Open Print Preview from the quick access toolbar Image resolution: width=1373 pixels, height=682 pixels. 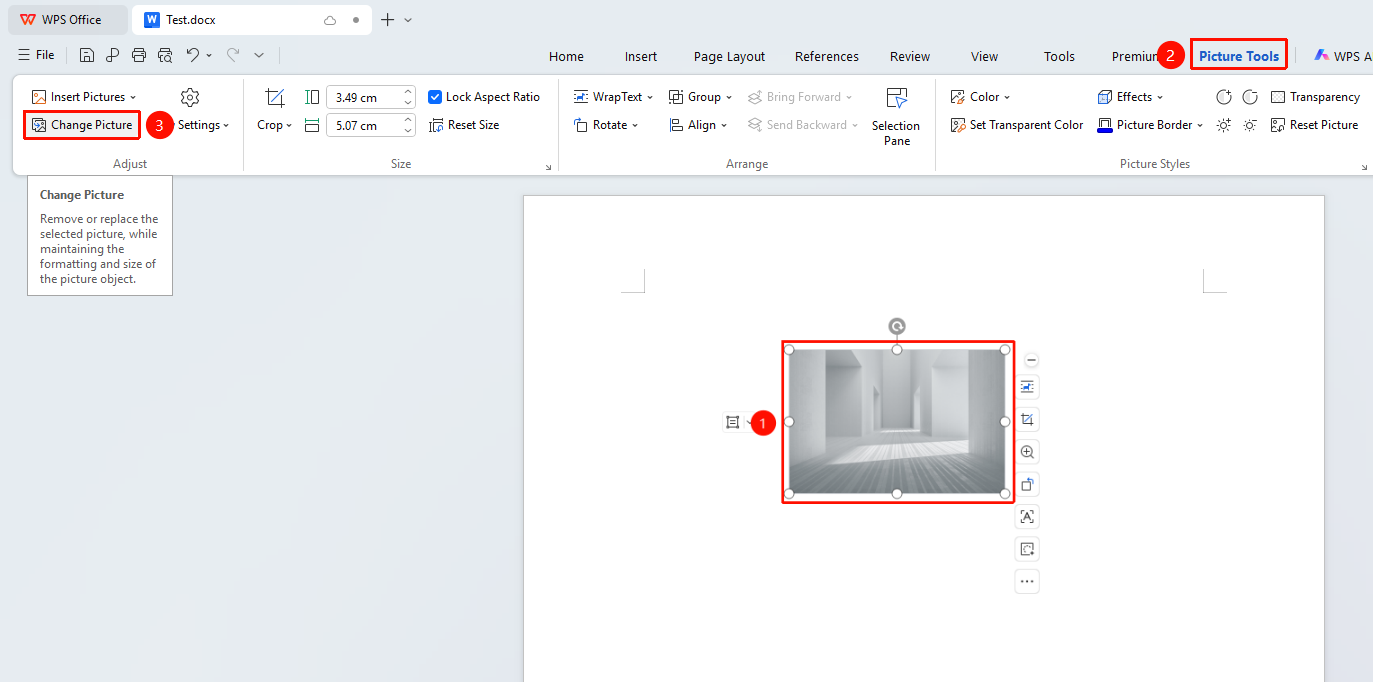165,55
